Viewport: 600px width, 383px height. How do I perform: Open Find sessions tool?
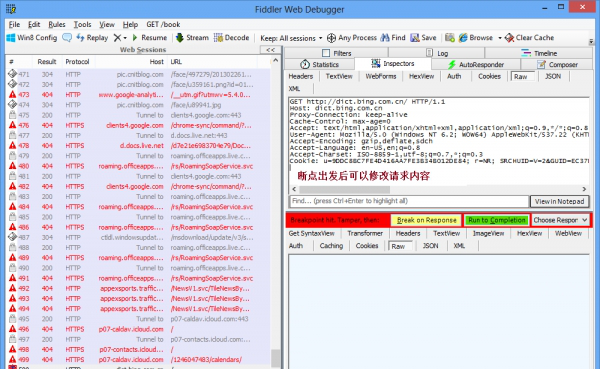pos(393,38)
